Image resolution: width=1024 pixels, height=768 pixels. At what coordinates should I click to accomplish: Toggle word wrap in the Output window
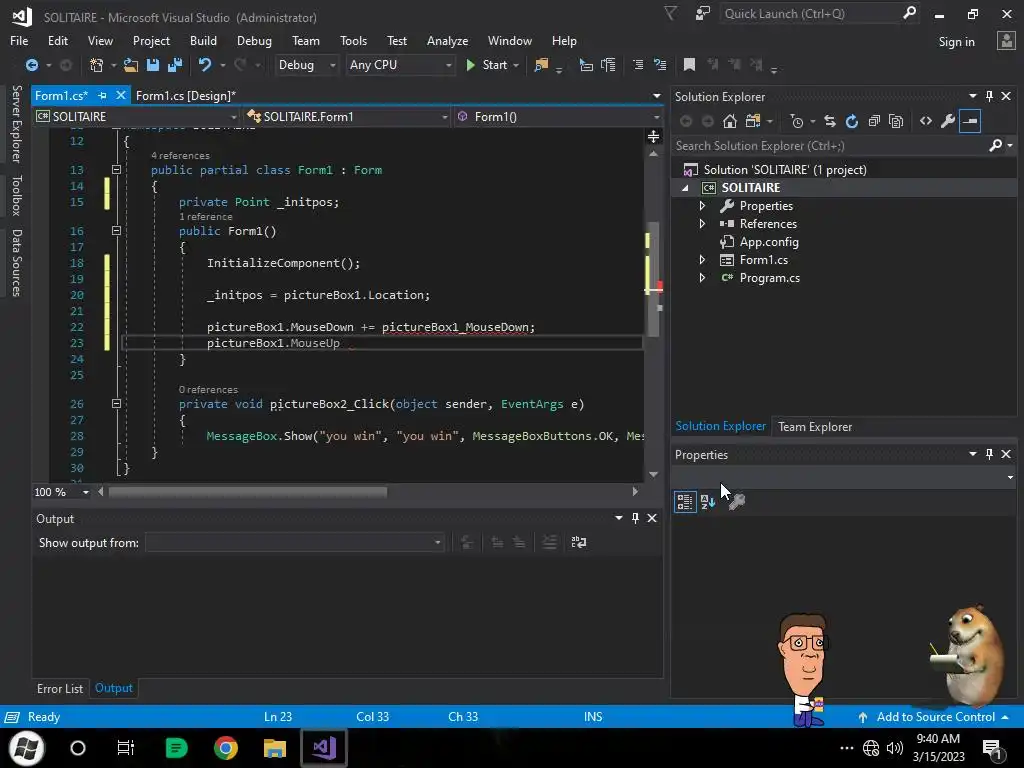[579, 542]
